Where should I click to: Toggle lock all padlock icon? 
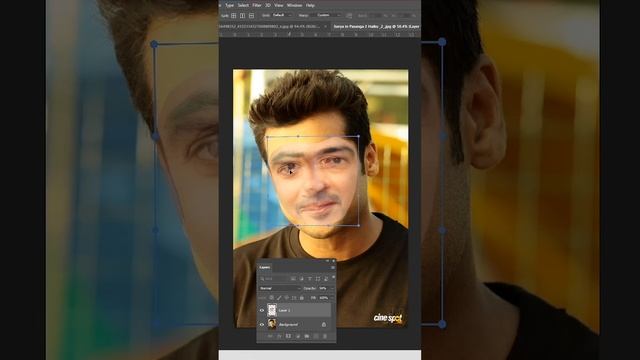click(302, 298)
